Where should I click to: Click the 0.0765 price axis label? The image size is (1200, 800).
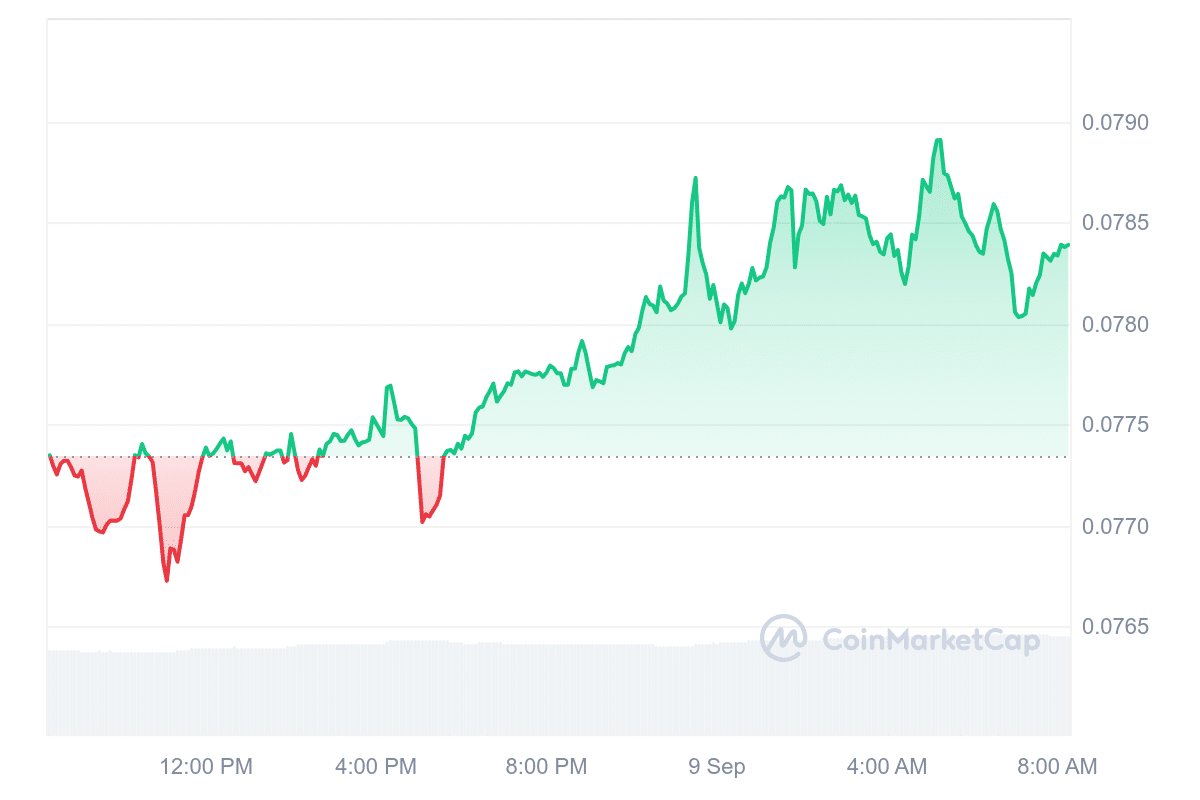coord(1115,627)
